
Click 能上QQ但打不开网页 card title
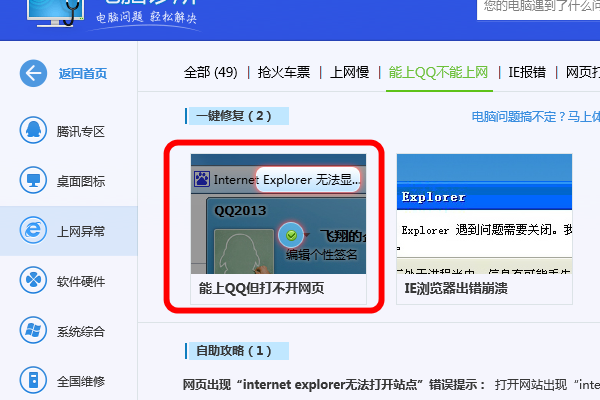(262, 288)
